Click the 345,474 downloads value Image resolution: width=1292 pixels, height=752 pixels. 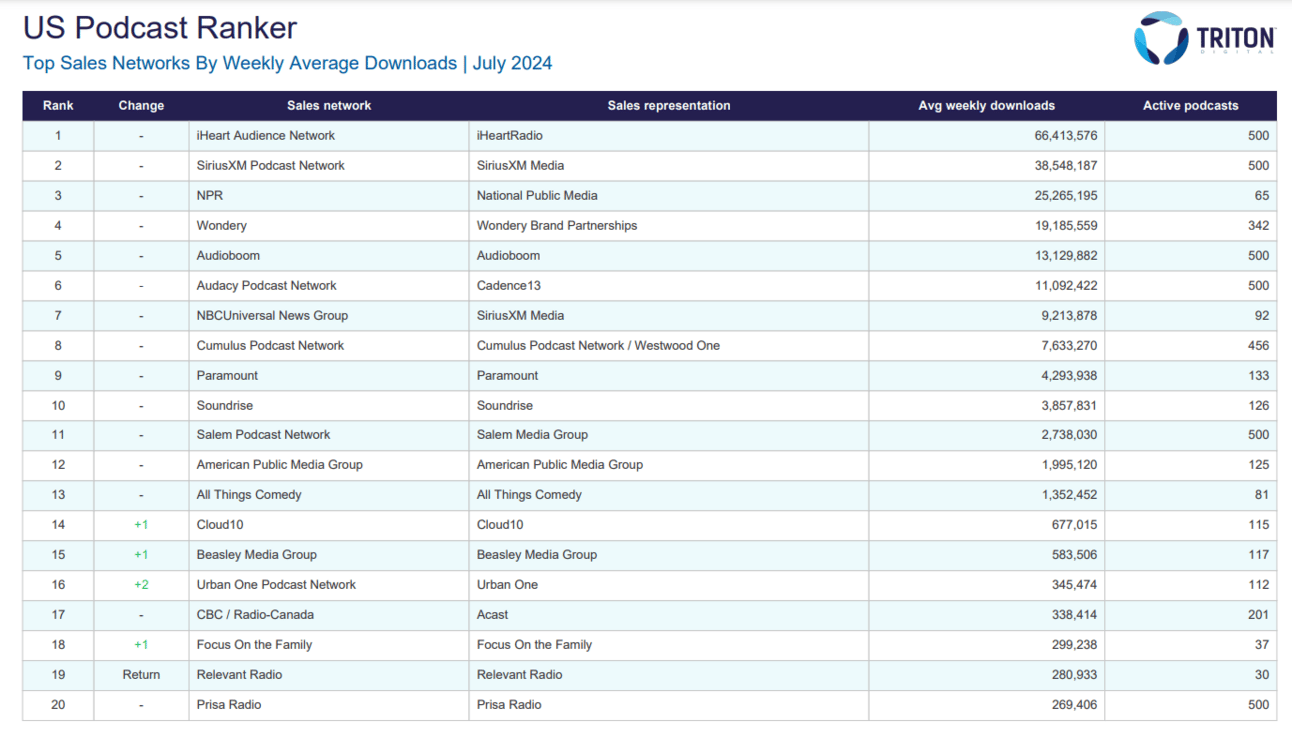[x=1074, y=585]
